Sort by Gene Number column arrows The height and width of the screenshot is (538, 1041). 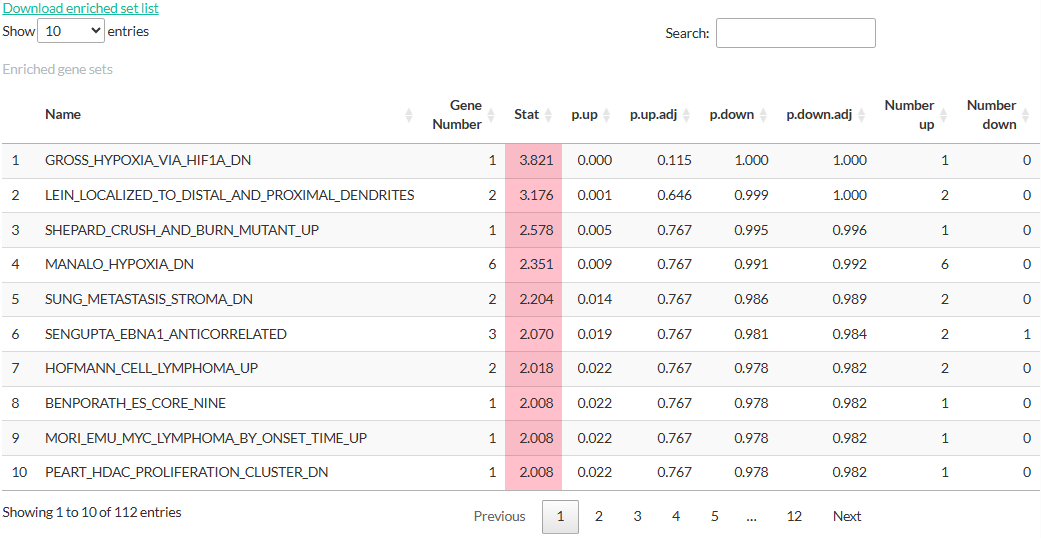[x=491, y=115]
